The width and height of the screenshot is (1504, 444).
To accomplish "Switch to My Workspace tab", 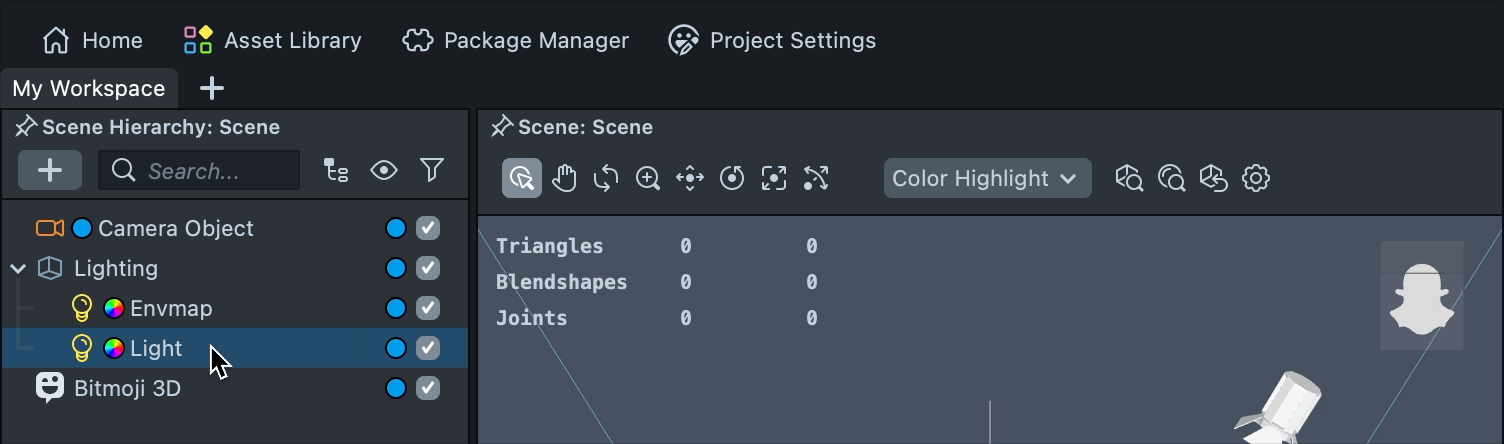I will click(89, 89).
